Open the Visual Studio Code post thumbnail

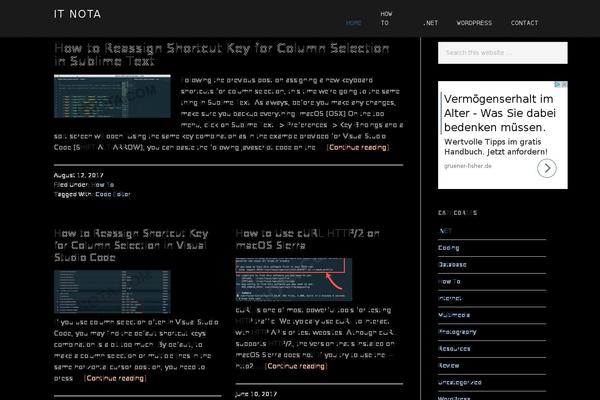(x=112, y=291)
